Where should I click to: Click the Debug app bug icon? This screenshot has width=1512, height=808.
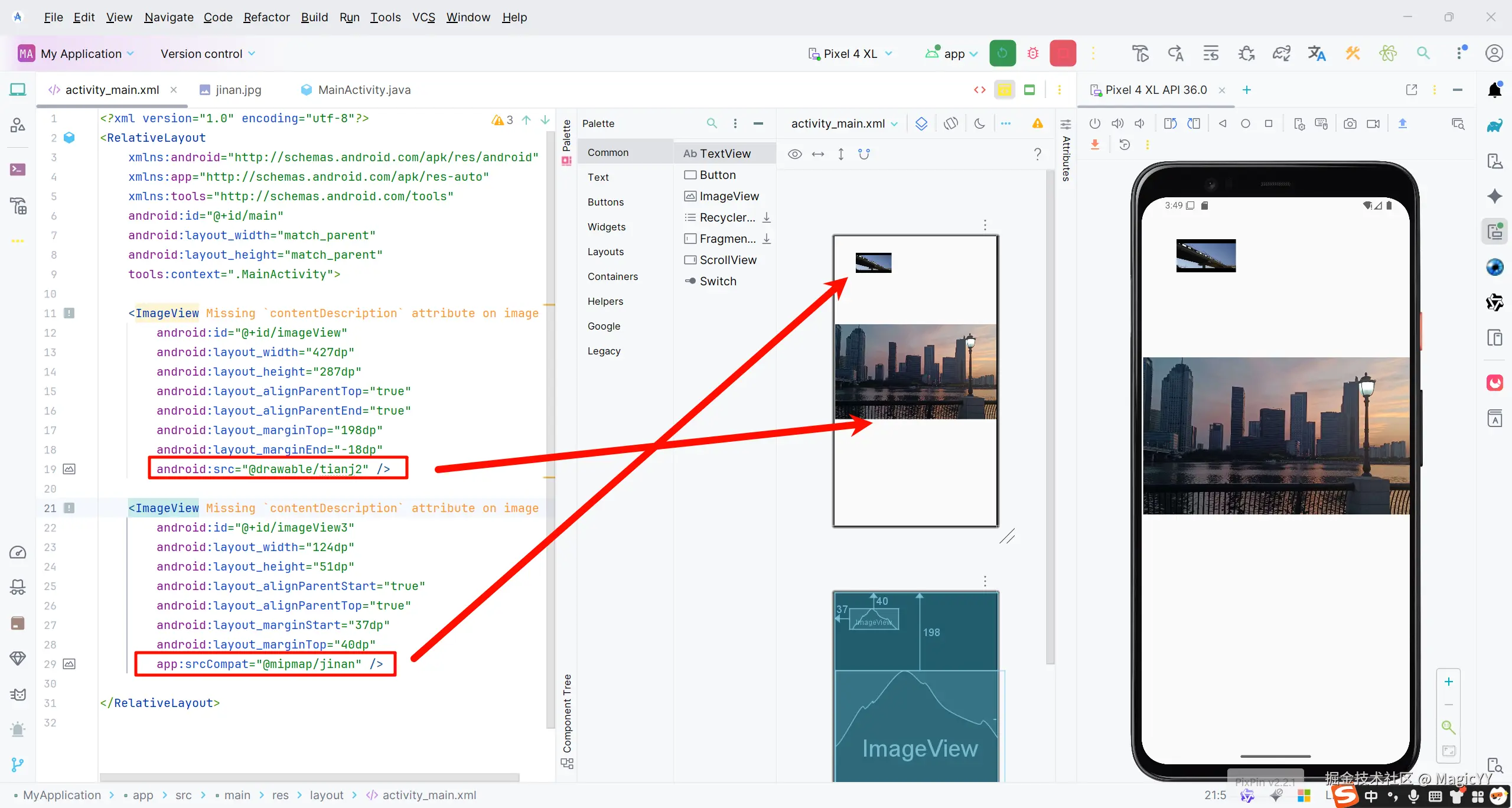pos(1032,54)
